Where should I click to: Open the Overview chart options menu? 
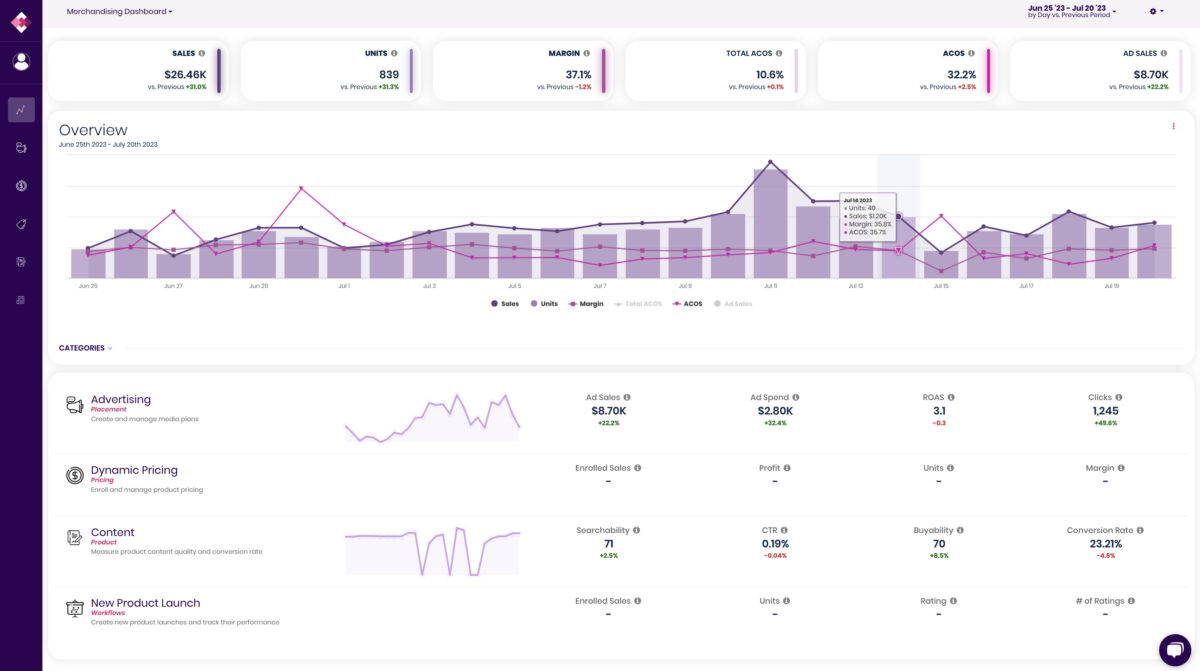coord(1173,125)
